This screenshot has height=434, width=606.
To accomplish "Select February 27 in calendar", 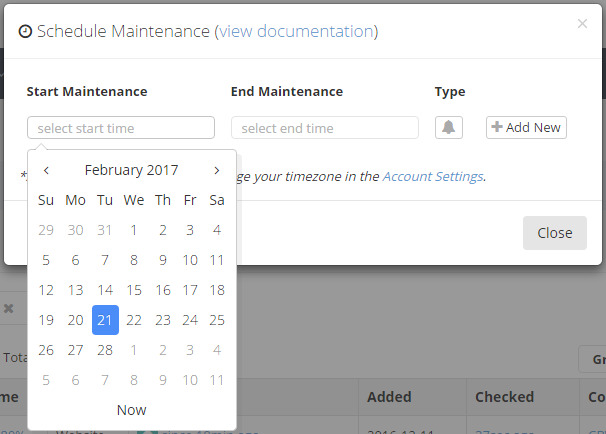I will pos(75,350).
